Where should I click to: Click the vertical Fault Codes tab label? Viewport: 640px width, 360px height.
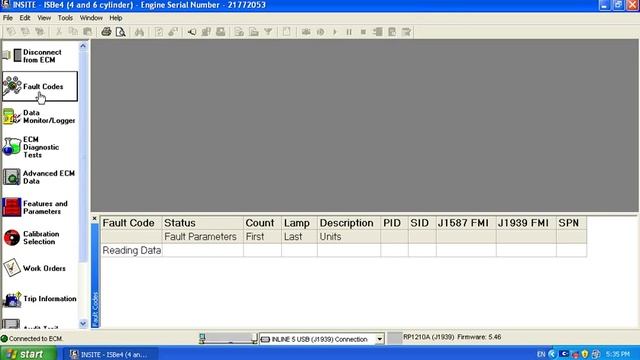(95, 309)
